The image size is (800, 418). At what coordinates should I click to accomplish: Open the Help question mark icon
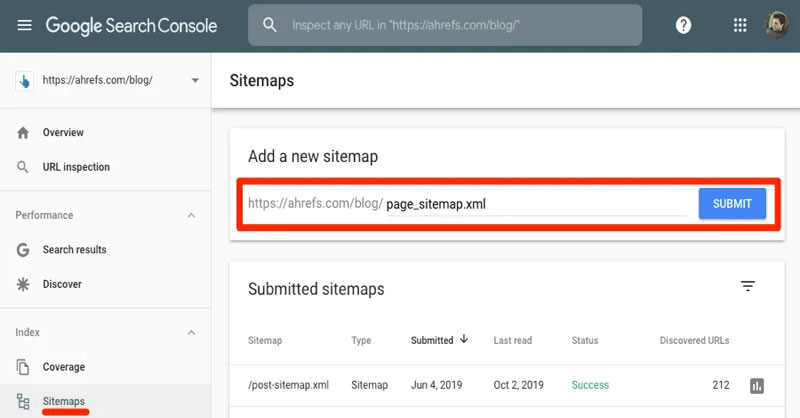pos(683,25)
